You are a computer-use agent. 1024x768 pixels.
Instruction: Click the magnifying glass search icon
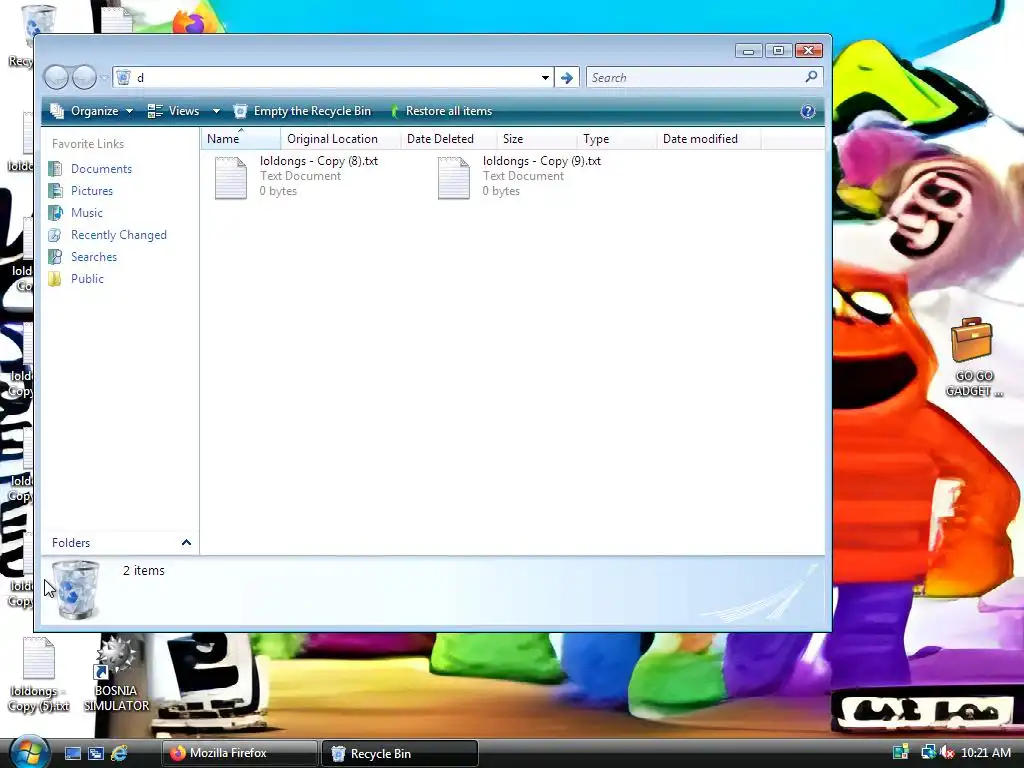point(811,77)
